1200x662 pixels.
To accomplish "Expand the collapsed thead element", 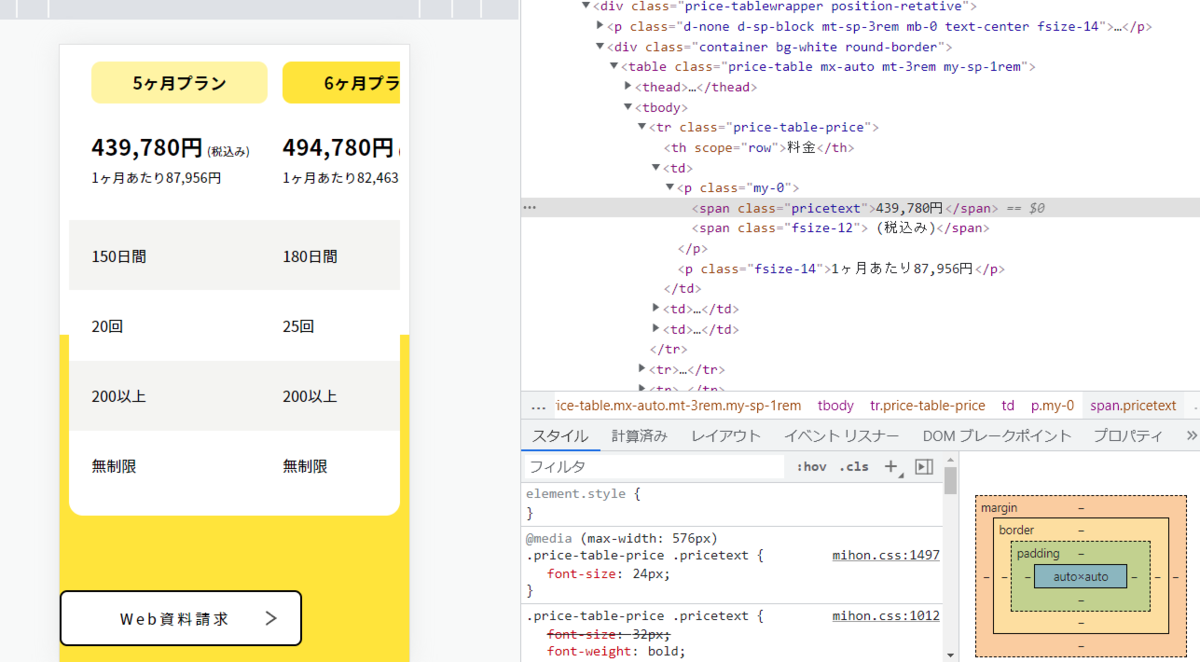I will [x=628, y=87].
